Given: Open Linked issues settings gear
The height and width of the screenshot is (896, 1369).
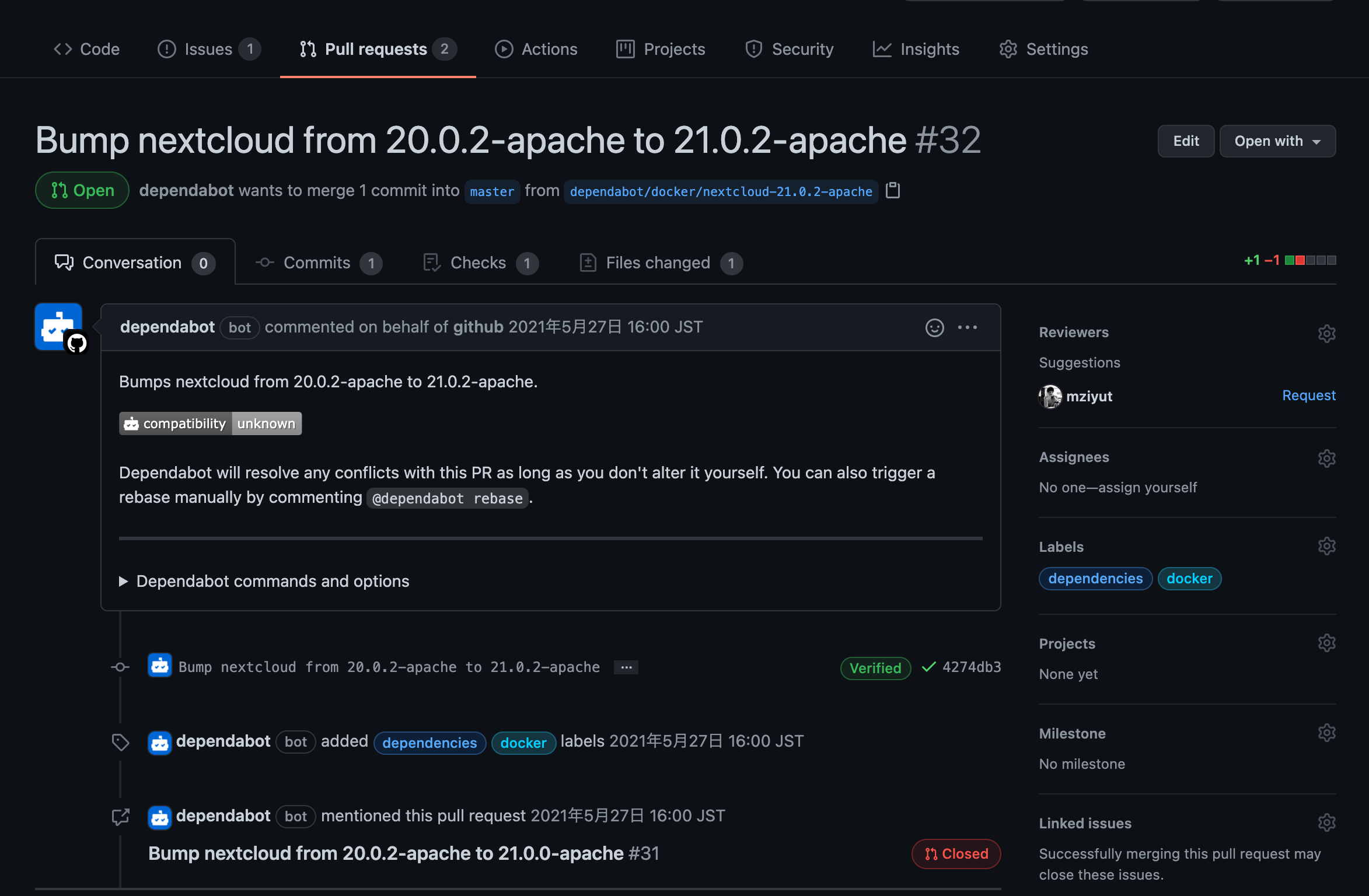Looking at the screenshot, I should tap(1326, 822).
